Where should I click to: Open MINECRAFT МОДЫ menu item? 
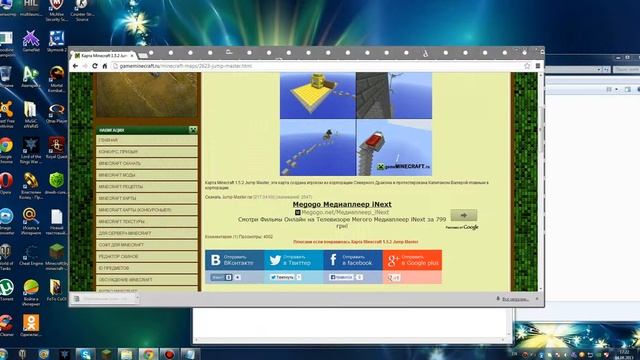click(147, 175)
